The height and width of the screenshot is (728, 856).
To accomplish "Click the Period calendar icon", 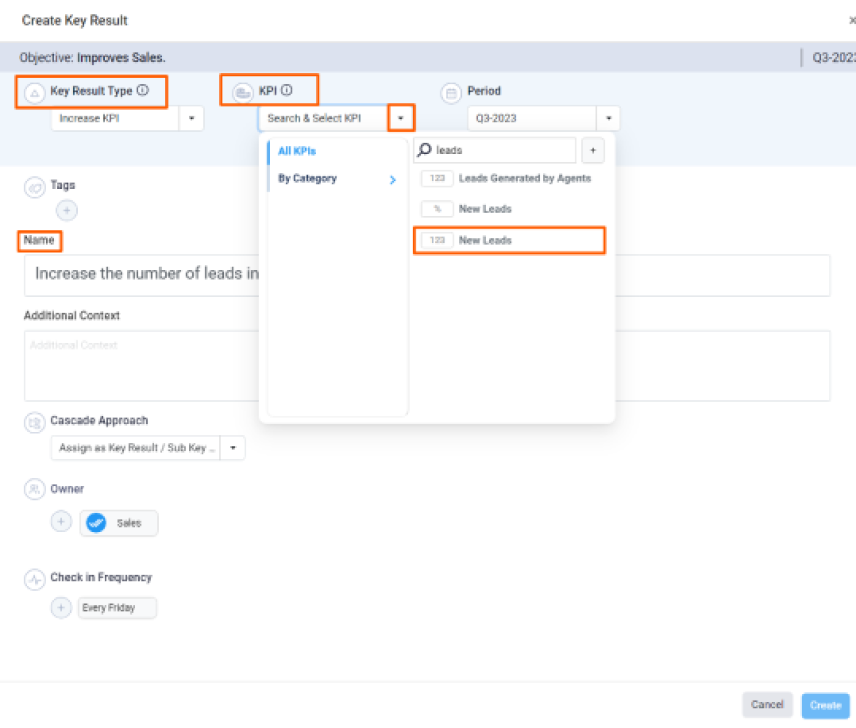I will click(x=451, y=93).
